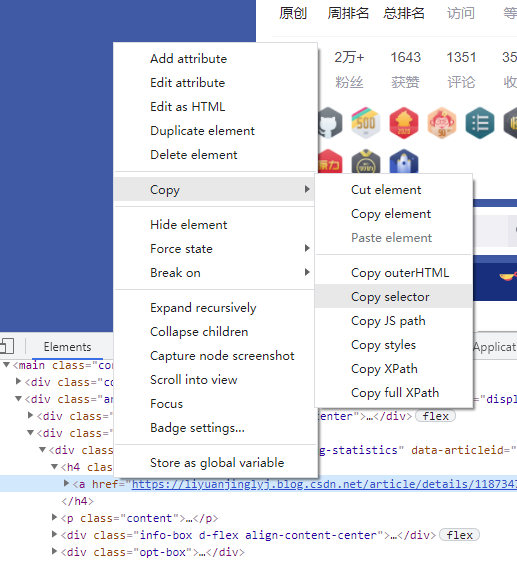Click the 访问 stat label
The width and height of the screenshot is (517, 561).
point(461,13)
